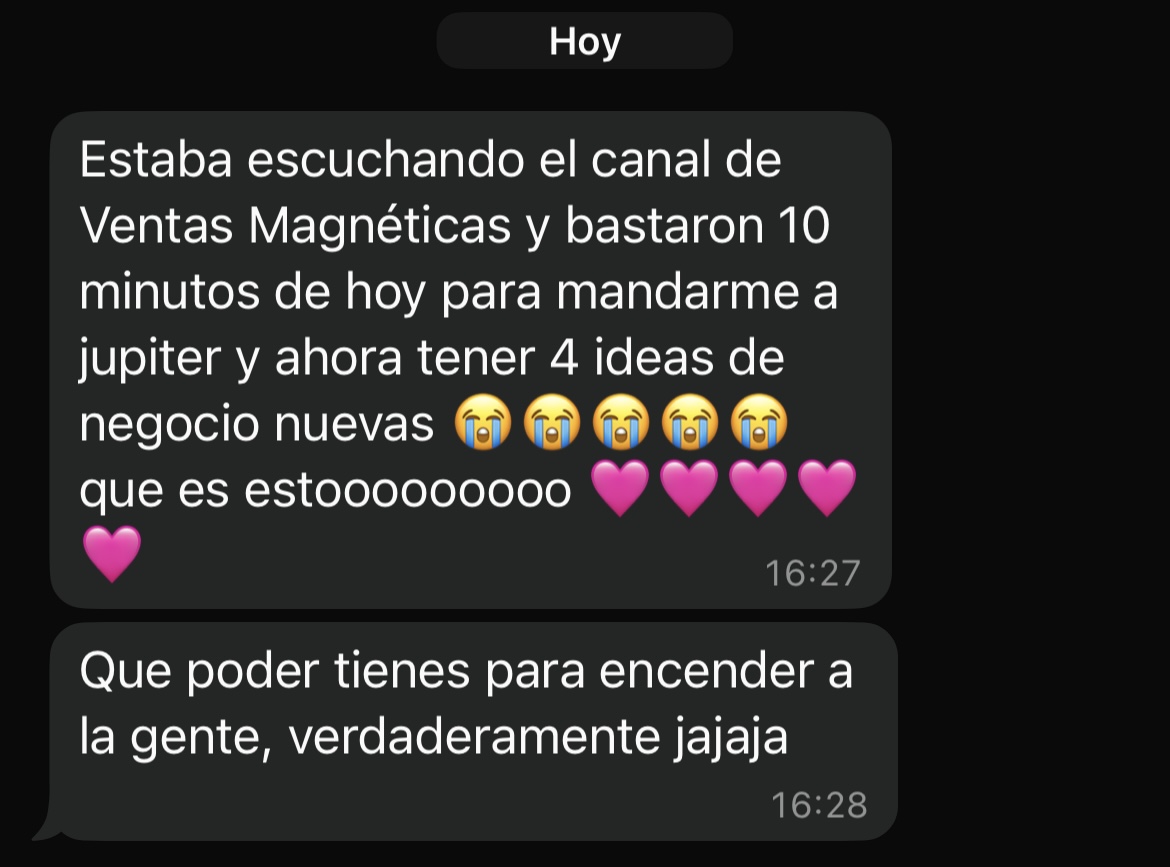The width and height of the screenshot is (1170, 867).
Task: Tap the second pink heart emoji on that line
Action: pyautogui.click(x=689, y=488)
